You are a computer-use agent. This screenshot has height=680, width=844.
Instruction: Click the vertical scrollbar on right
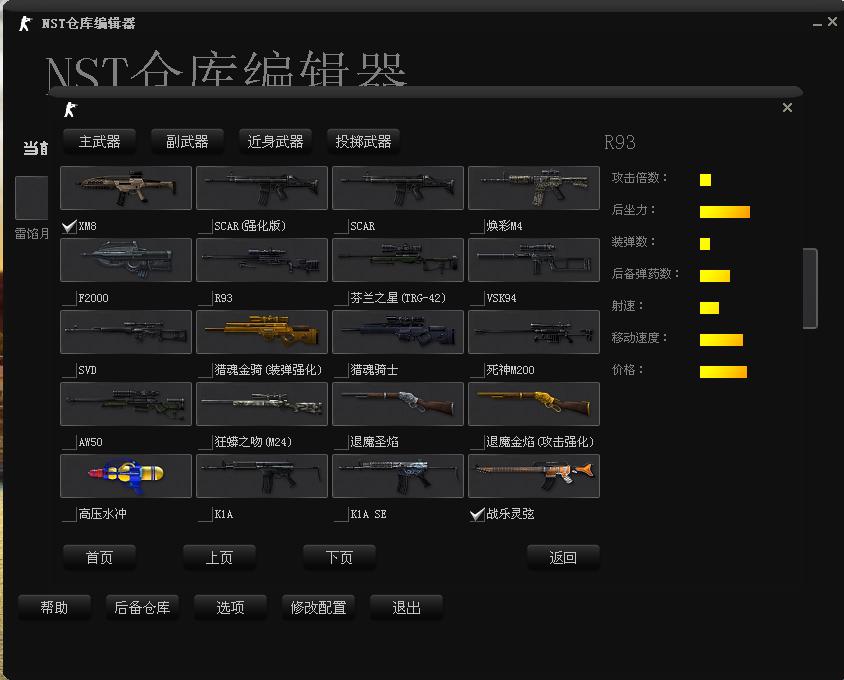(810, 288)
